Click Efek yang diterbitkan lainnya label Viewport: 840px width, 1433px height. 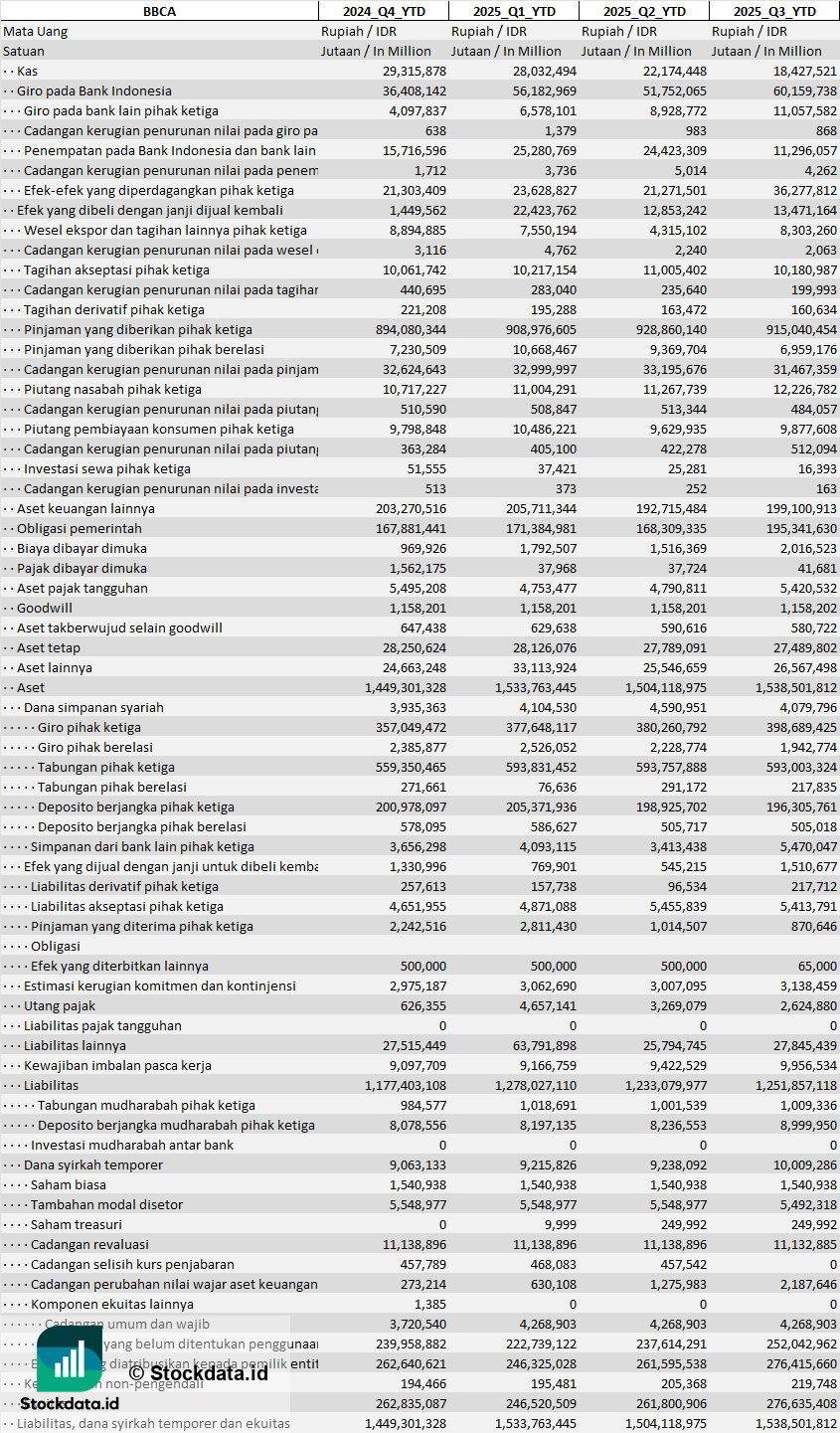coord(119,966)
